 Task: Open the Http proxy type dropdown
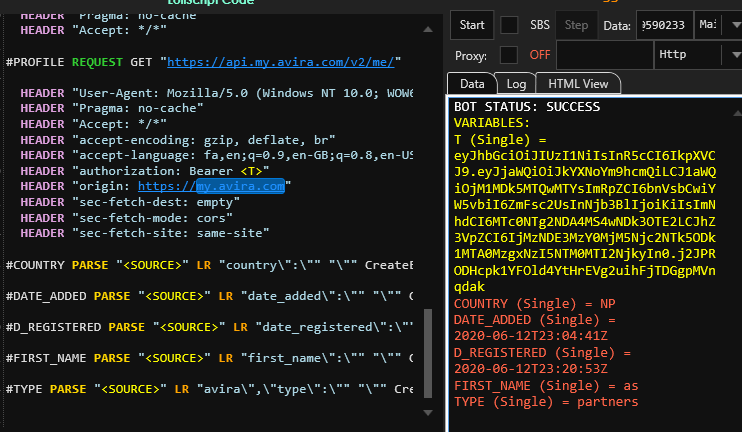pos(698,55)
